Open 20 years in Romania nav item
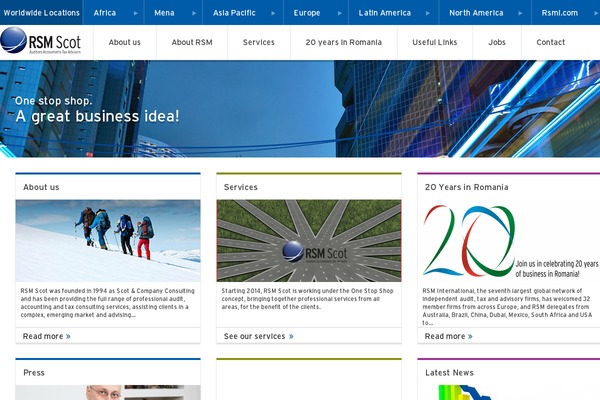Image resolution: width=600 pixels, height=400 pixels. pyautogui.click(x=344, y=42)
